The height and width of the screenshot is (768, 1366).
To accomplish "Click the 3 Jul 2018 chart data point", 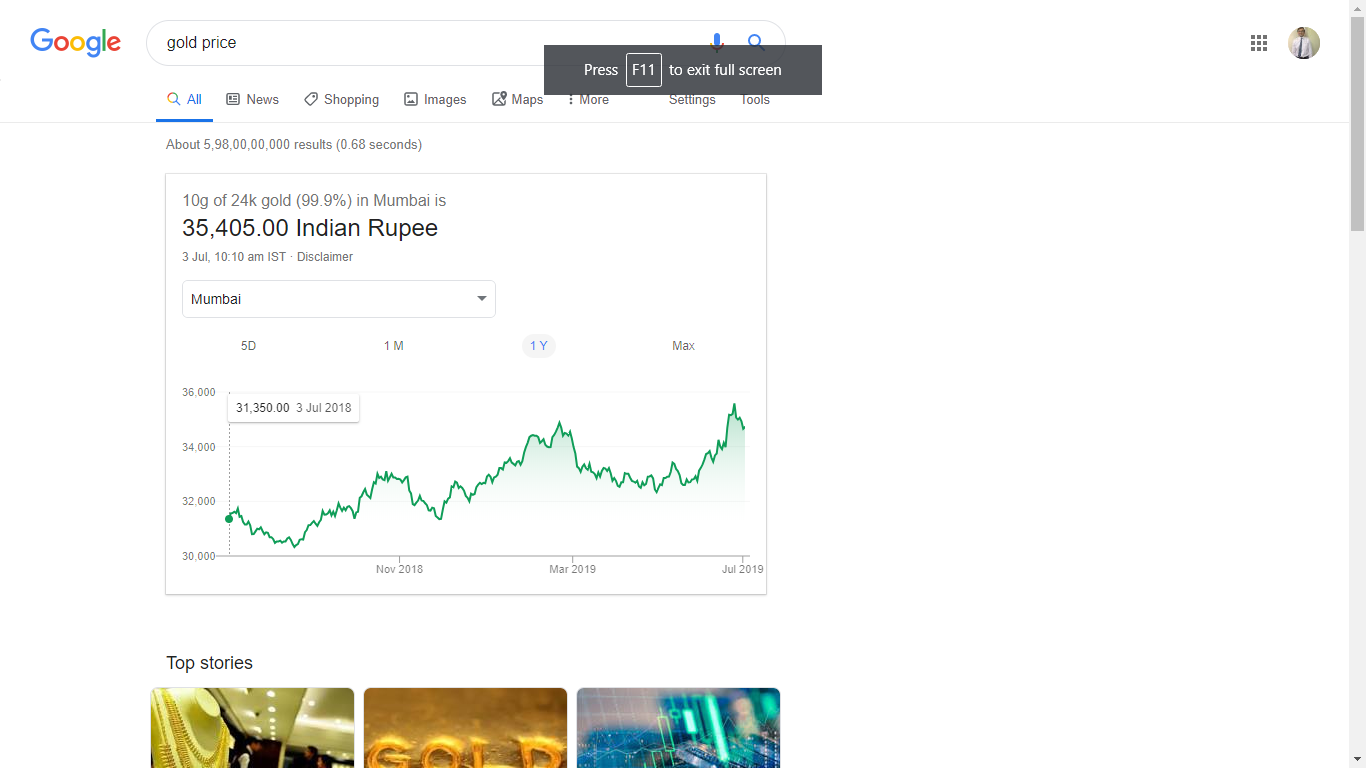I will [x=229, y=518].
